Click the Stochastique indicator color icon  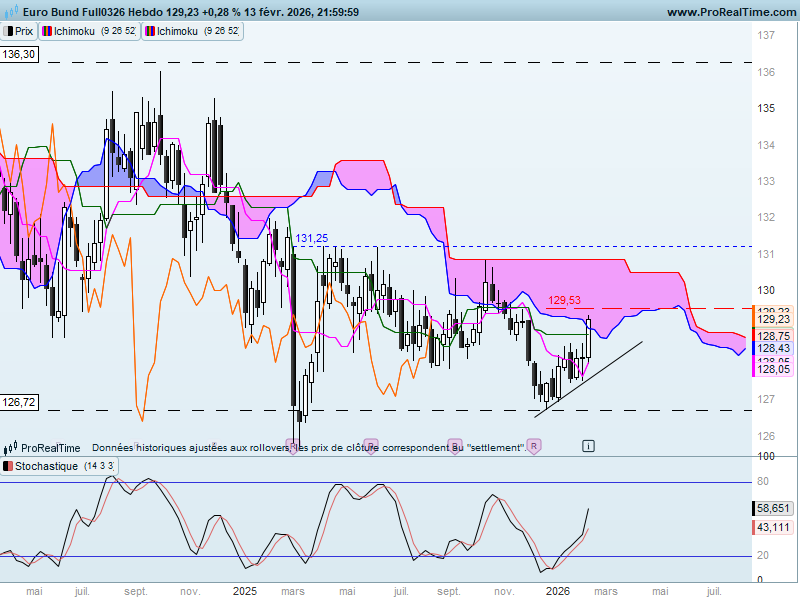point(8,466)
